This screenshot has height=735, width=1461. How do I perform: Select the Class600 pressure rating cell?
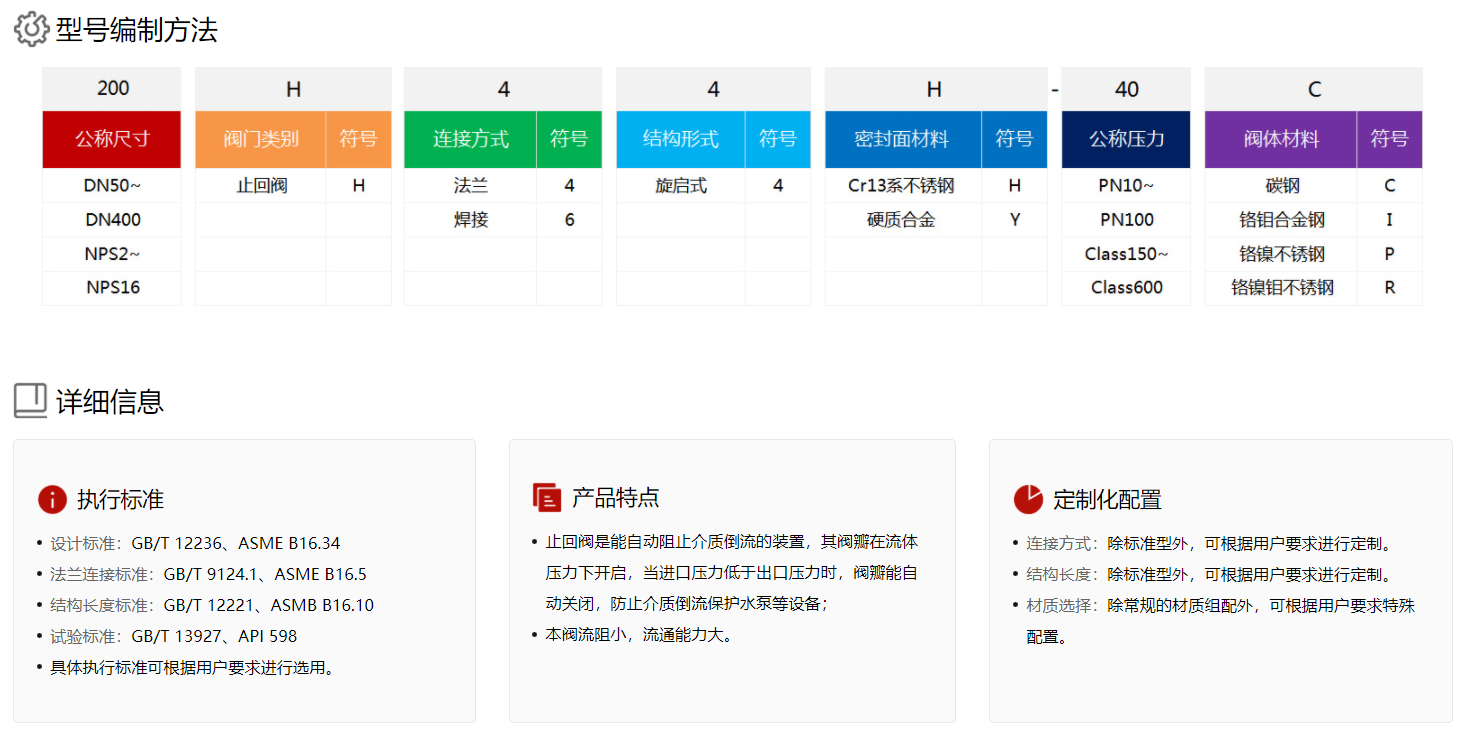point(1125,287)
